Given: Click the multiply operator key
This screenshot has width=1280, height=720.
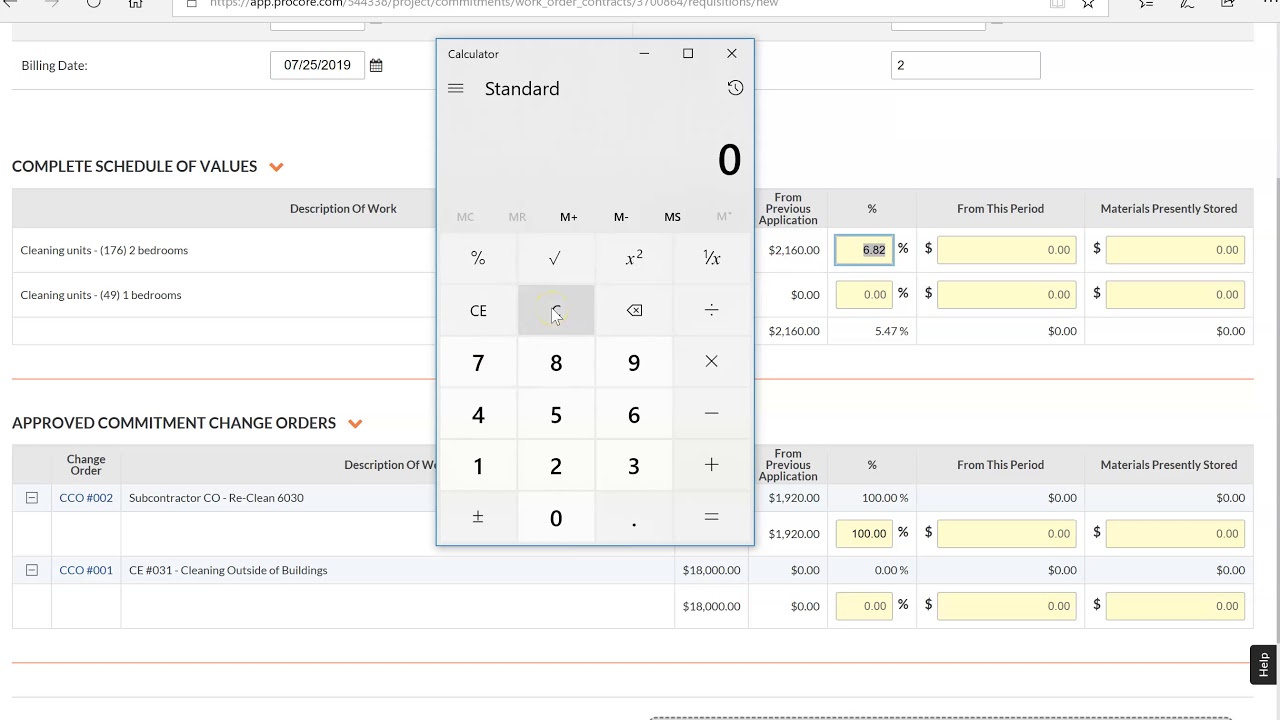Looking at the screenshot, I should (712, 362).
